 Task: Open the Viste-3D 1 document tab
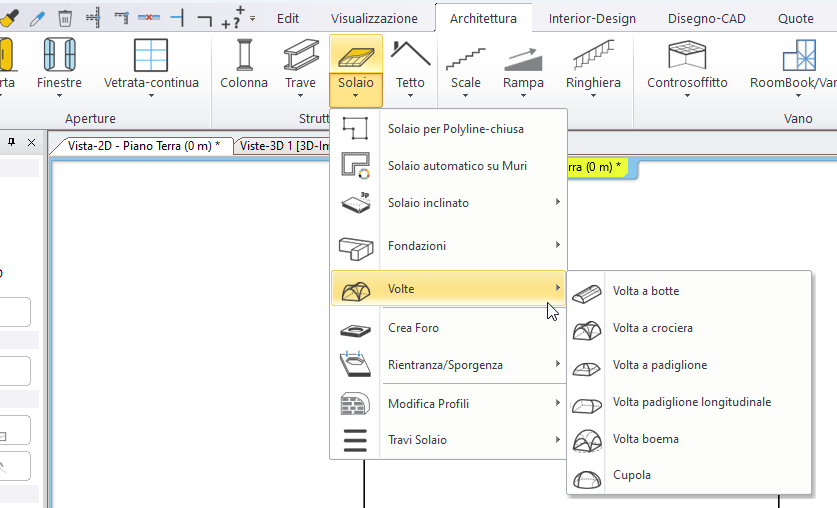[283, 146]
